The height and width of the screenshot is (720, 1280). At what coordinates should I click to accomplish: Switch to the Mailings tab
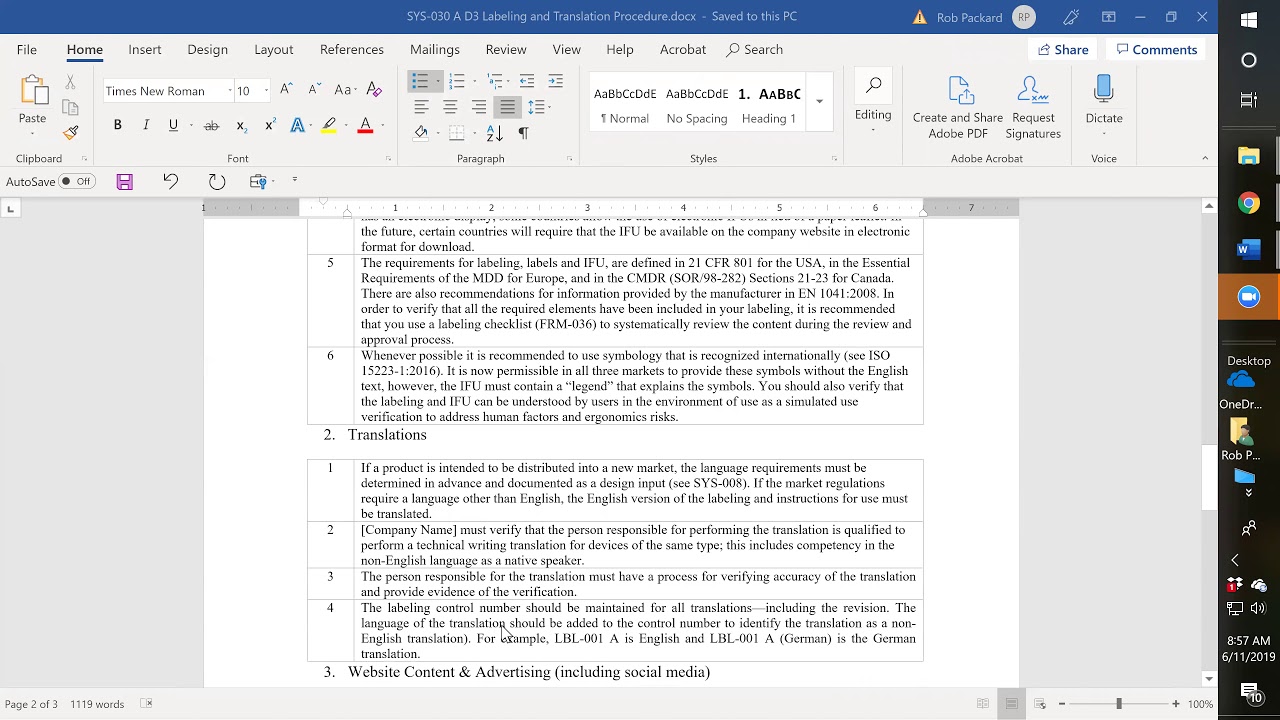(x=435, y=49)
